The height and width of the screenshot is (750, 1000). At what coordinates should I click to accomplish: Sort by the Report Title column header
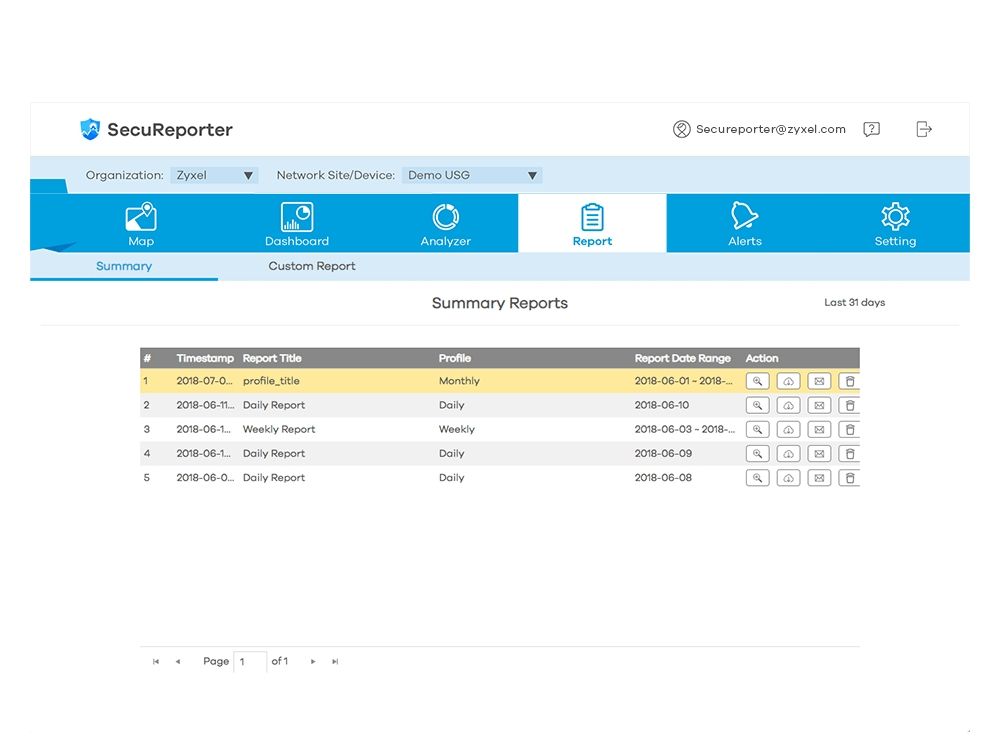click(272, 358)
